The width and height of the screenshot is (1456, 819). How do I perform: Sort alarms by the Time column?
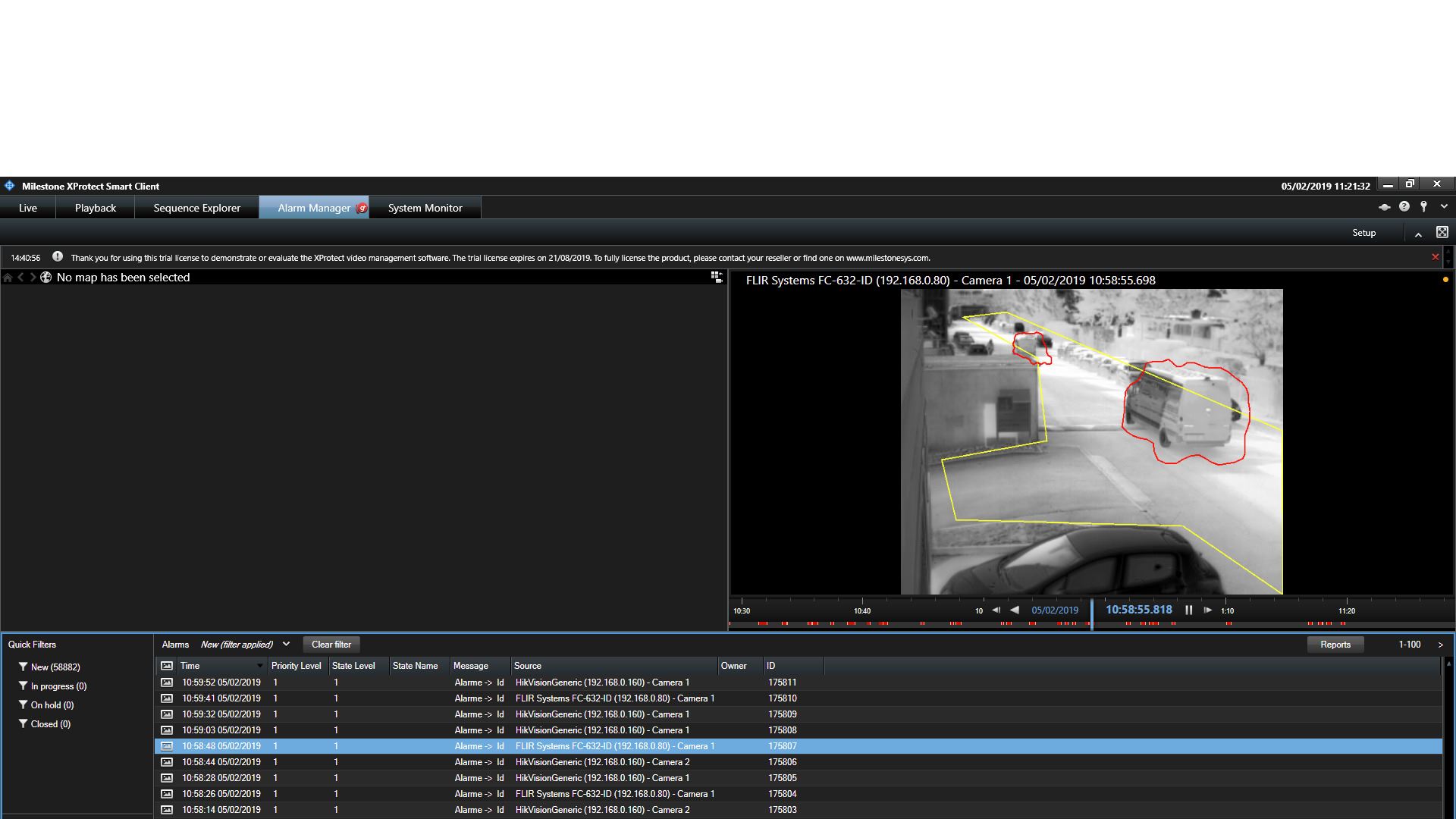221,666
